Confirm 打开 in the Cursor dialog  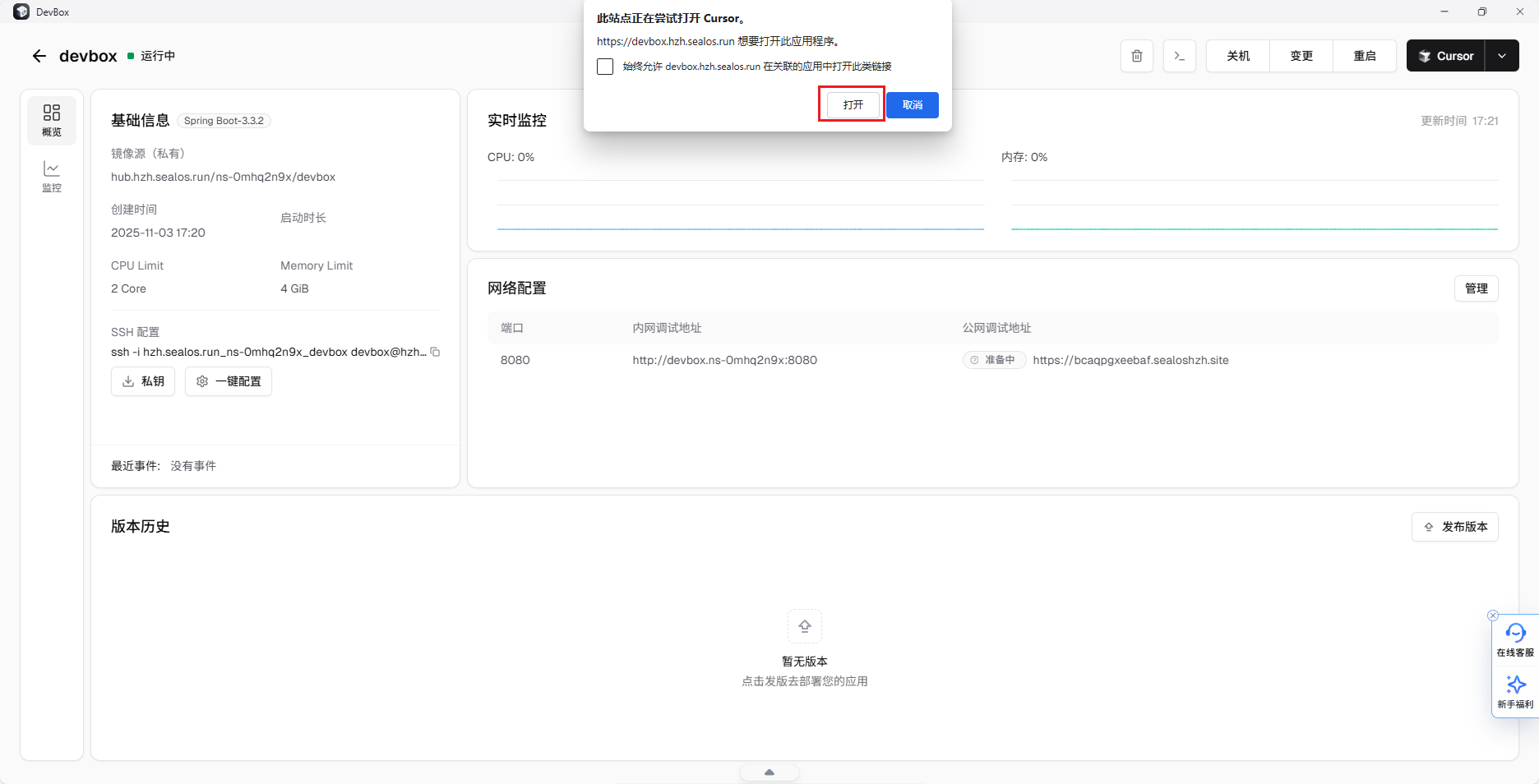(x=853, y=105)
